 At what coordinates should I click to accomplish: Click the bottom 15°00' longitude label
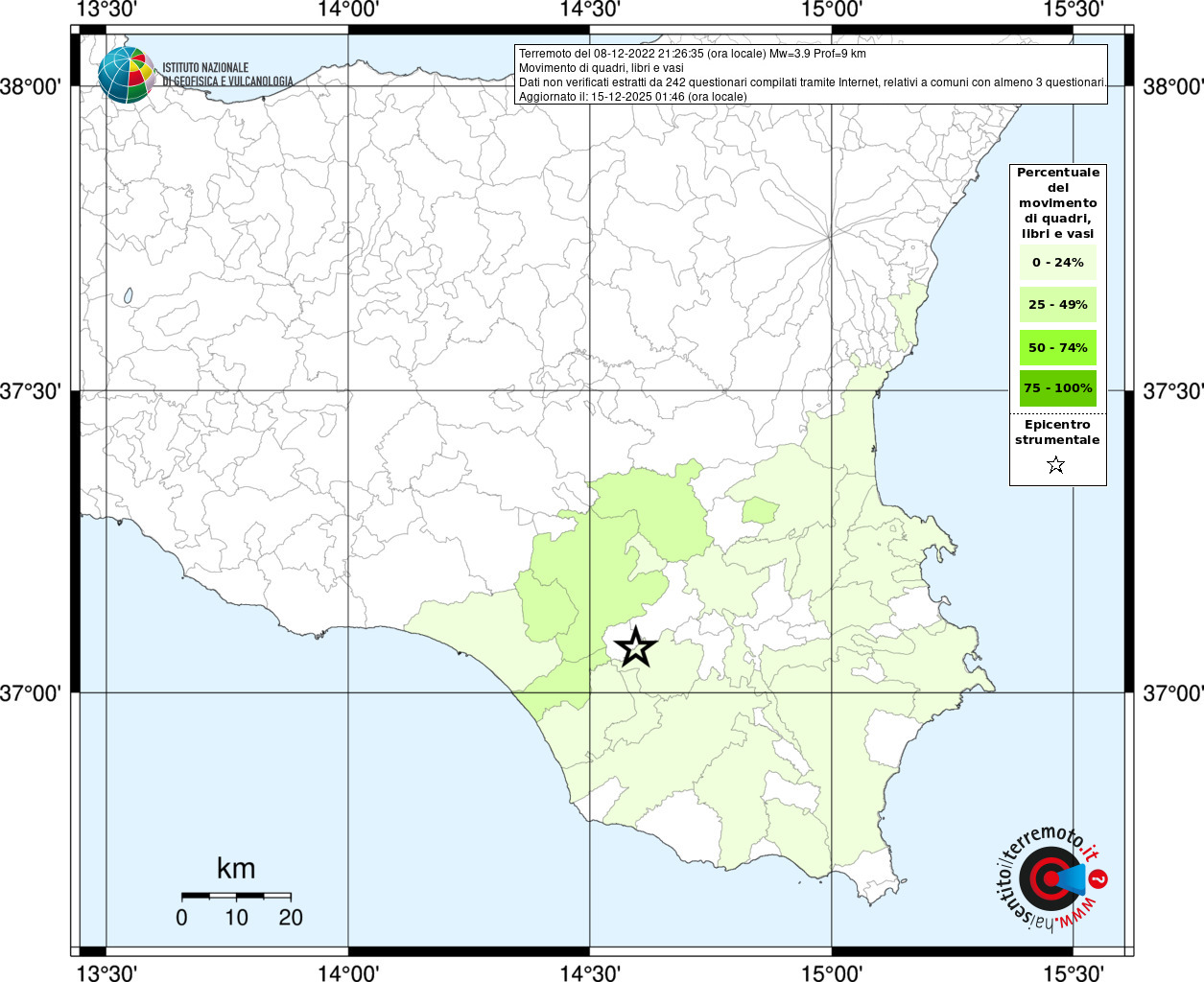click(830, 972)
